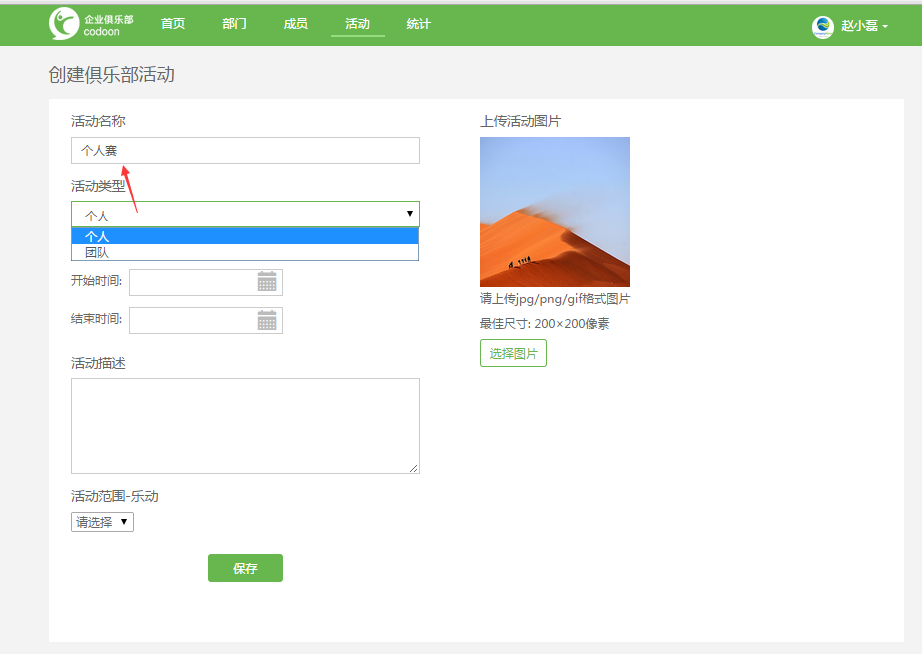
Task: Click into the 活动描述 textarea
Action: [245, 426]
